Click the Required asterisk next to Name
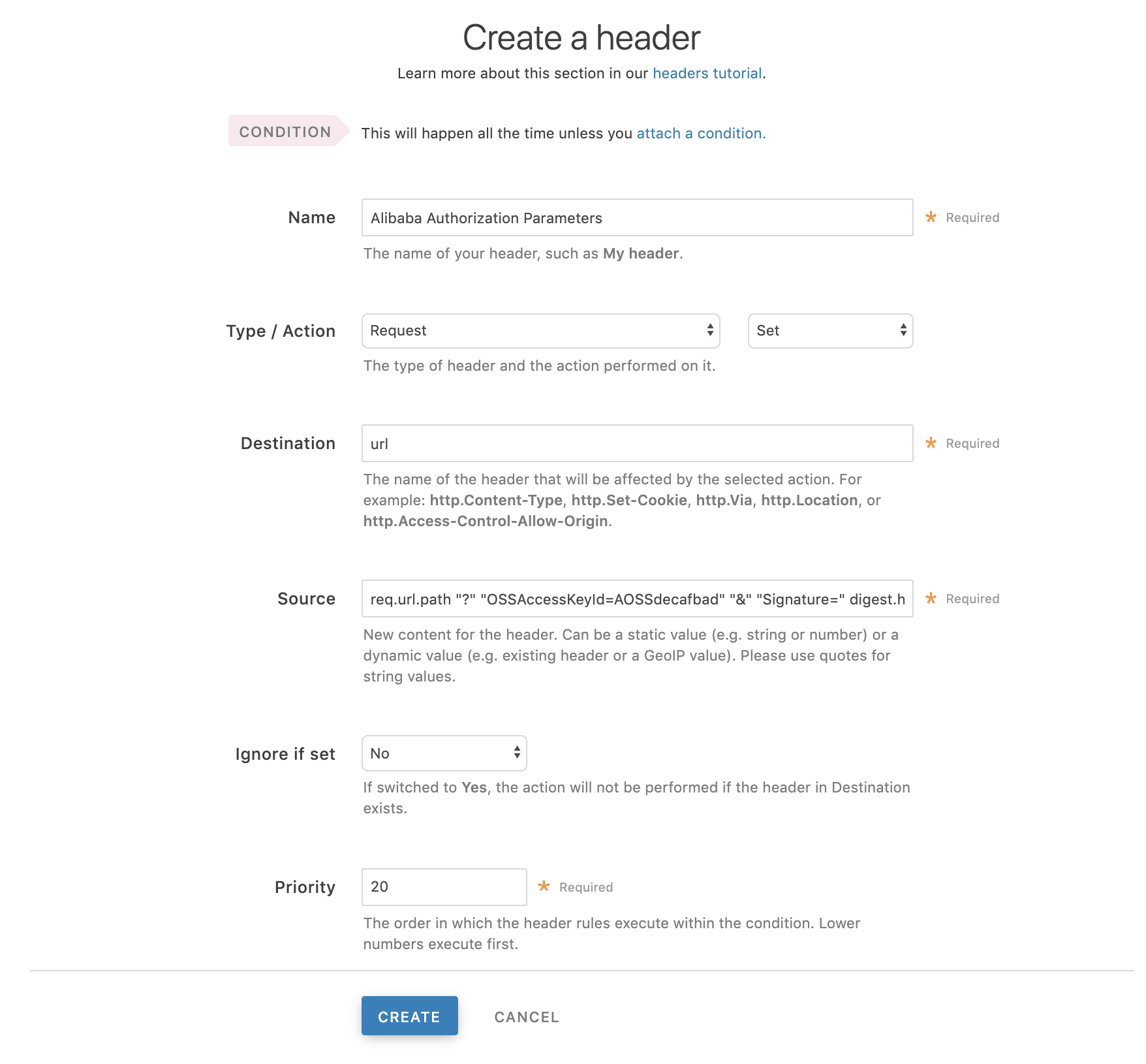 (x=931, y=217)
